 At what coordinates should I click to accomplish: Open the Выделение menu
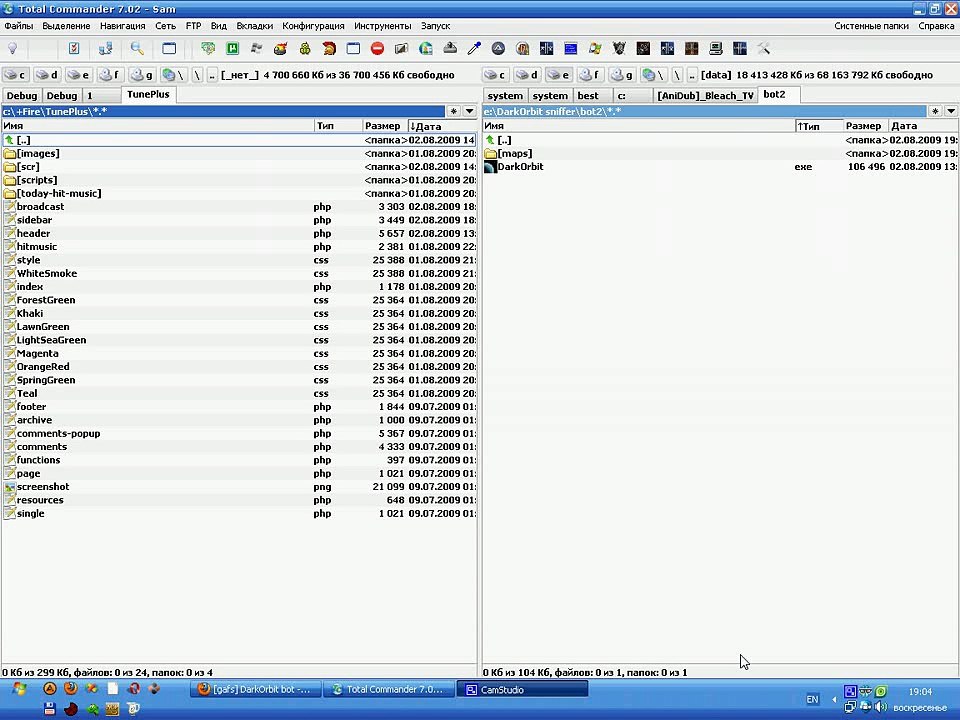pos(66,26)
